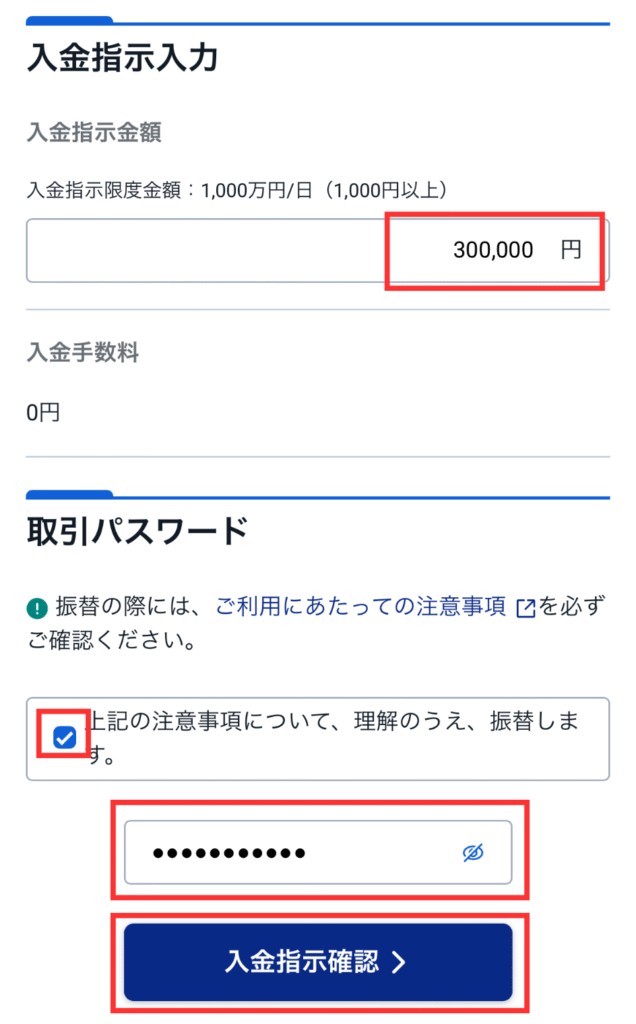Click the 入金手数料 label
This screenshot has height=1024, width=636.
(82, 352)
